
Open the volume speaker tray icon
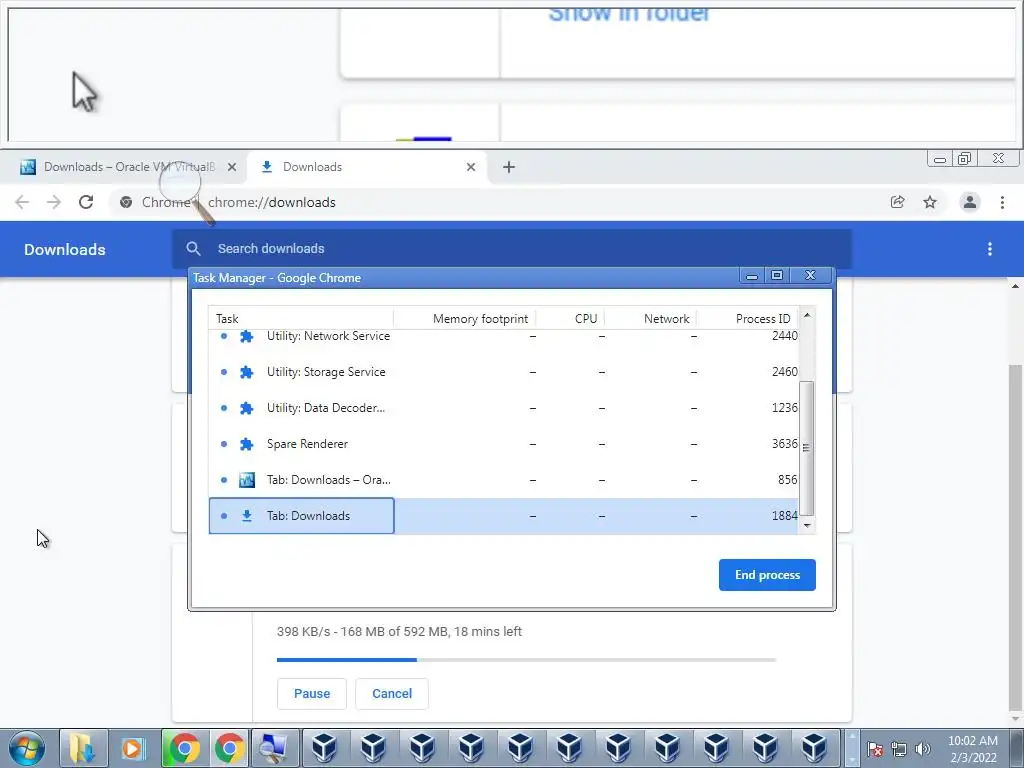(923, 749)
